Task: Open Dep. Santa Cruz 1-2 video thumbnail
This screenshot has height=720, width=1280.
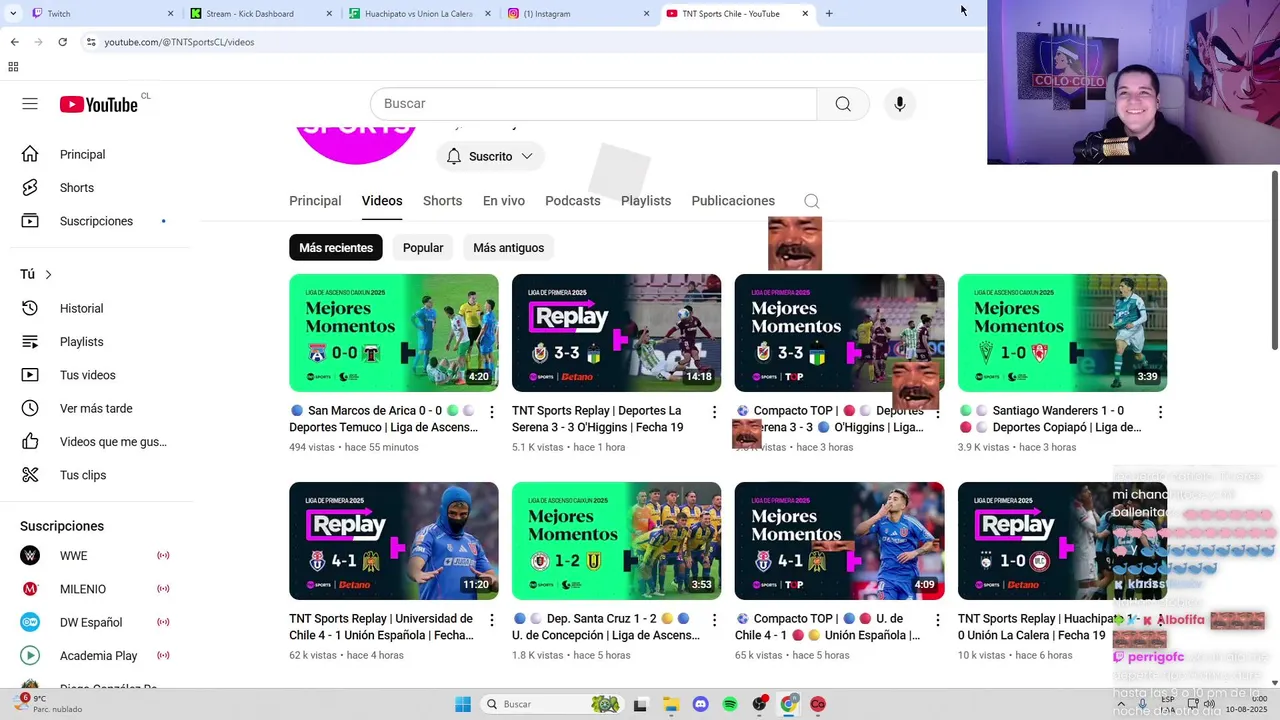Action: [616, 541]
